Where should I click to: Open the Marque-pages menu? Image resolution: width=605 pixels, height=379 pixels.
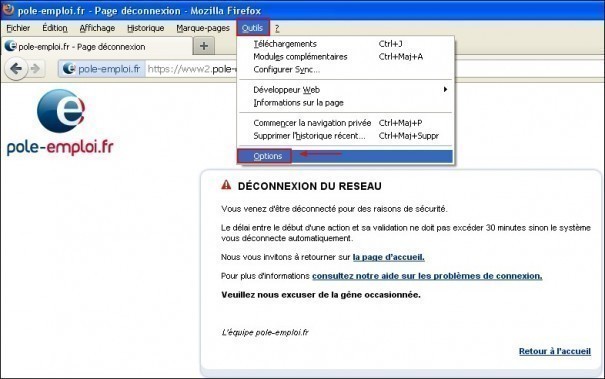tap(203, 28)
